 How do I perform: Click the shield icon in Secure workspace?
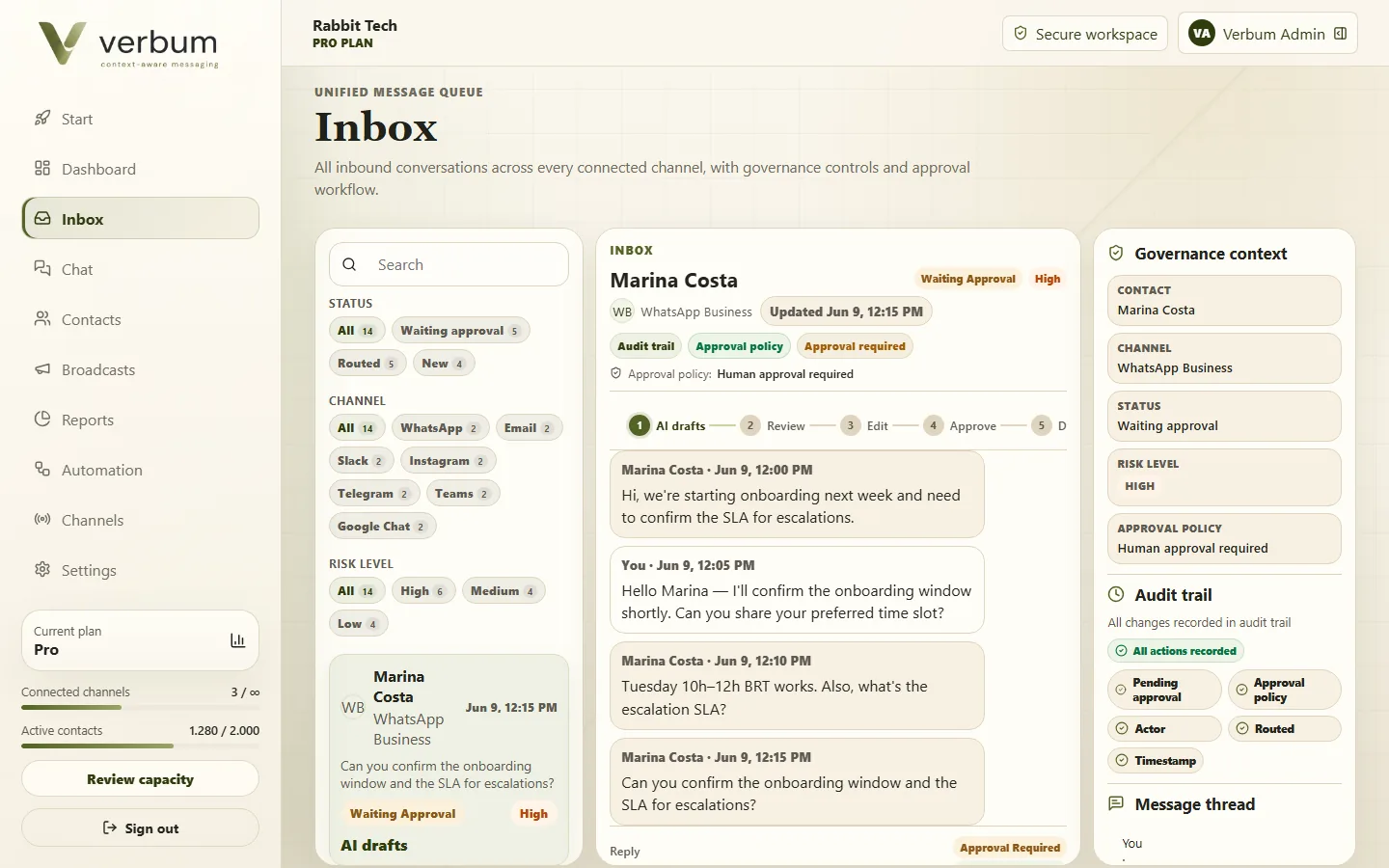[1021, 34]
